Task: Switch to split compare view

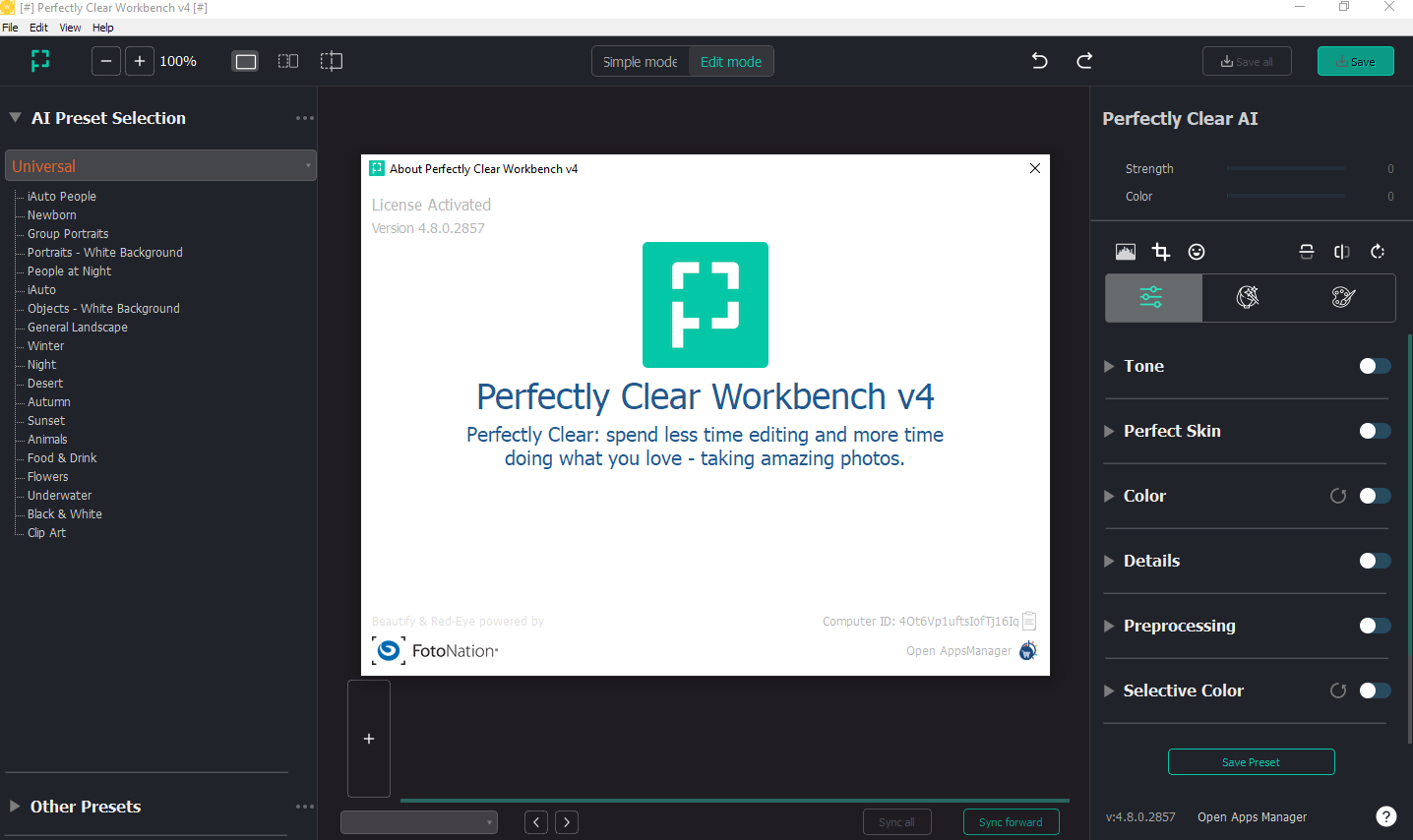Action: [x=332, y=61]
